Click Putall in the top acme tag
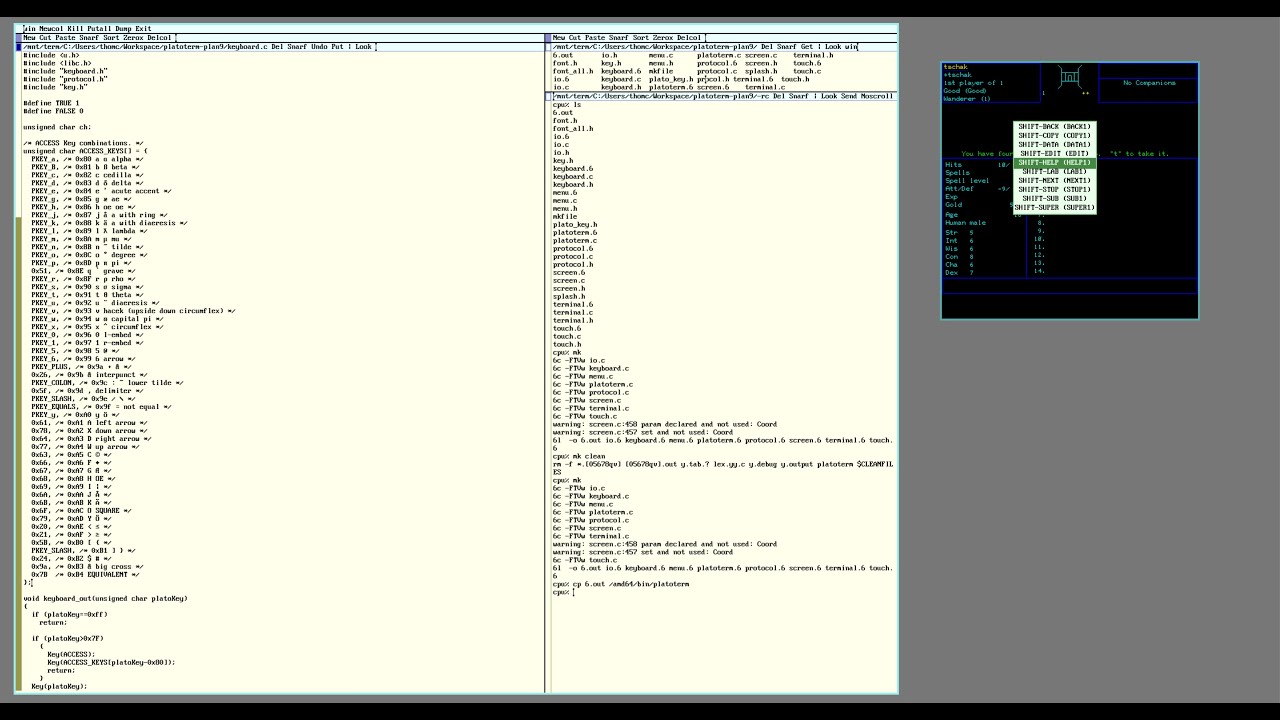 coord(99,28)
